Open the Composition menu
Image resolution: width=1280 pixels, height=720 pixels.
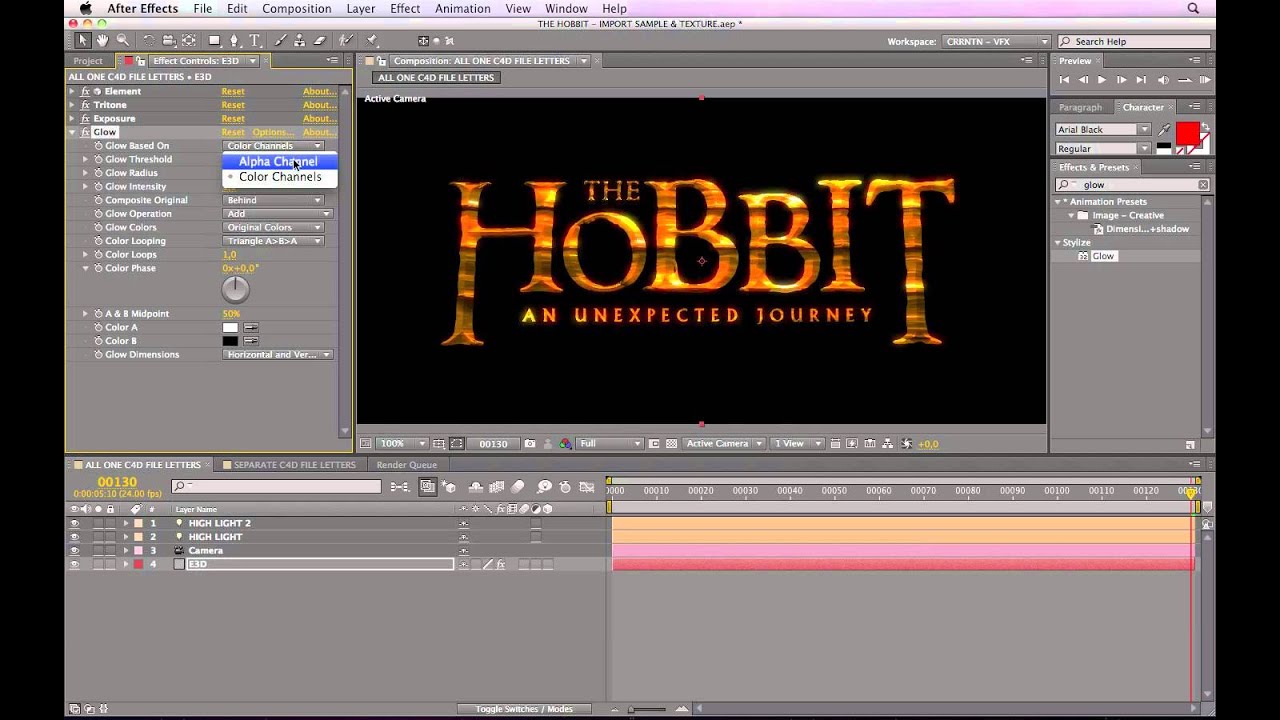(297, 9)
